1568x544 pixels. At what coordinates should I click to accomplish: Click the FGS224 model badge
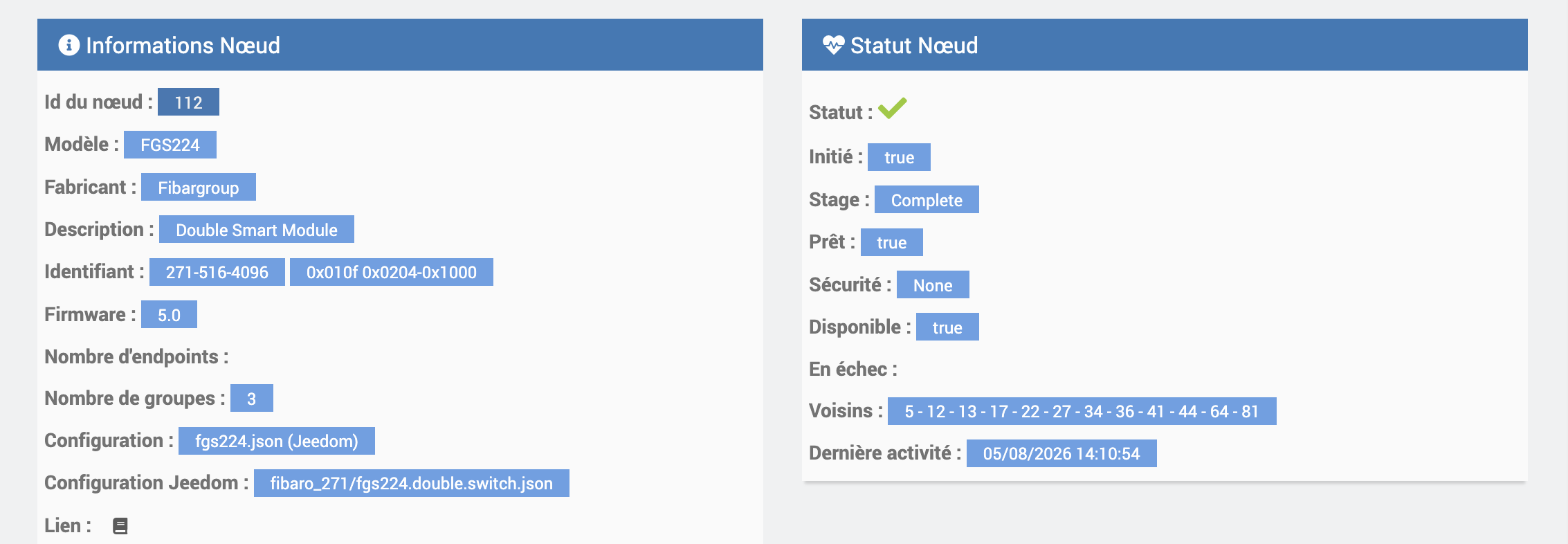[x=170, y=145]
